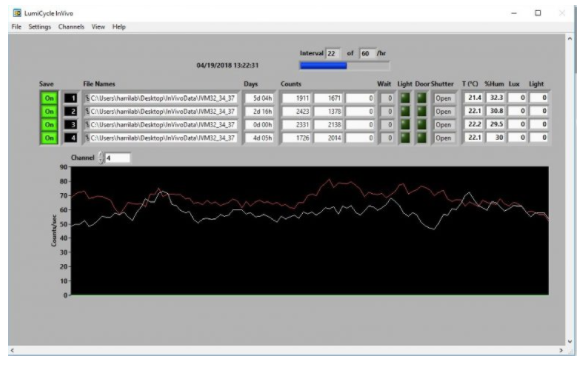Open the Channels menu
581x366 pixels.
click(71, 27)
